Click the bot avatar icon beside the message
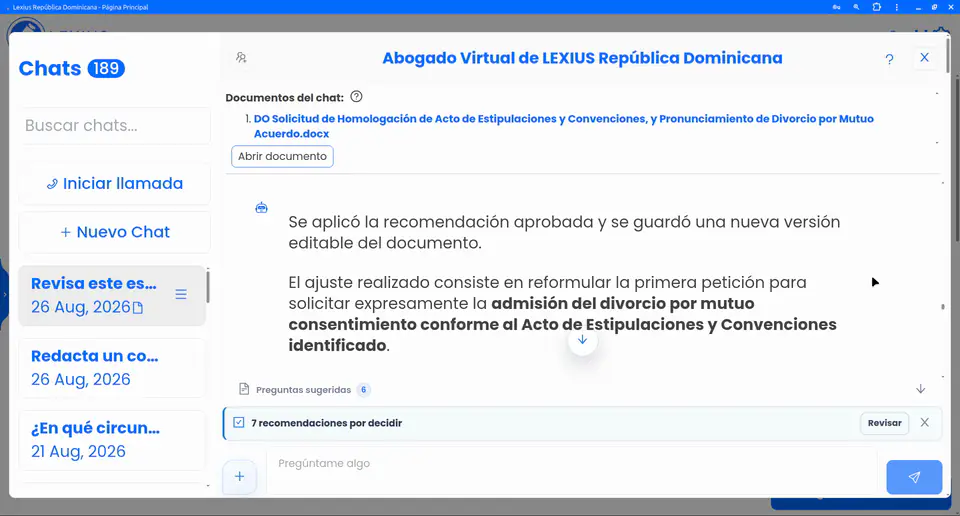The height and width of the screenshot is (516, 960). coord(261,208)
